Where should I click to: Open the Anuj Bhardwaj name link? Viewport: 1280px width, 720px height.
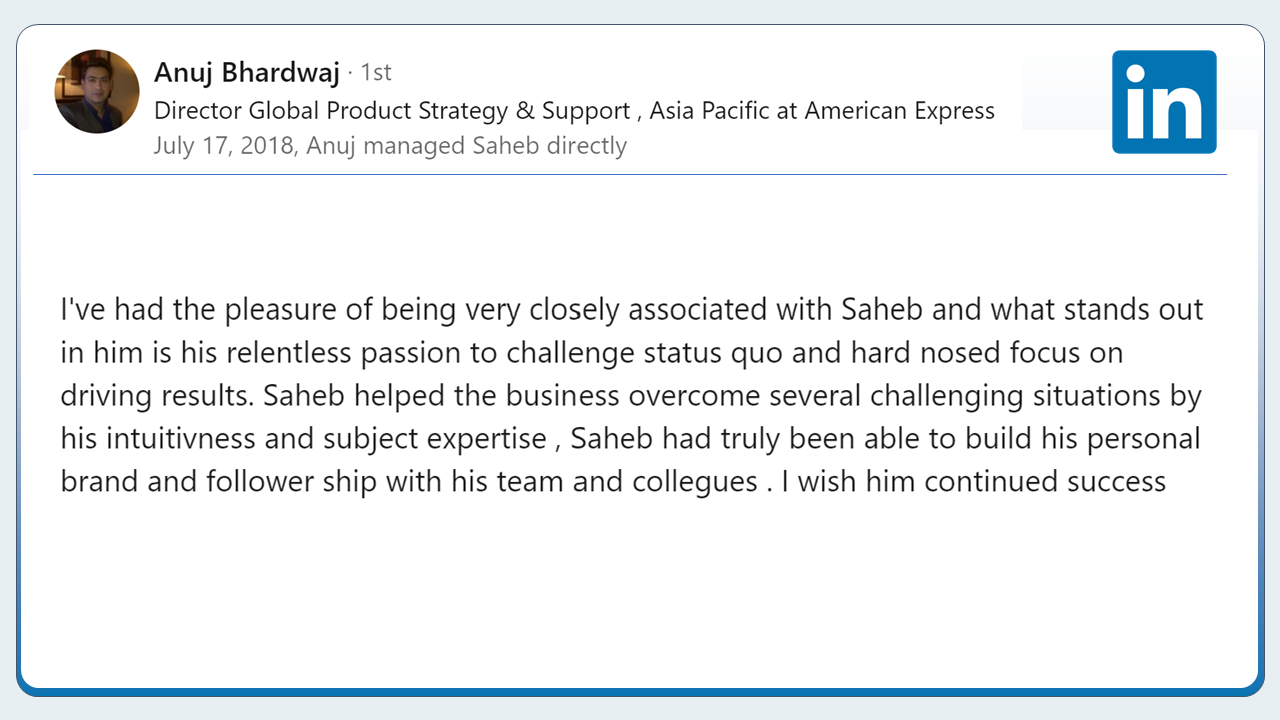point(247,73)
